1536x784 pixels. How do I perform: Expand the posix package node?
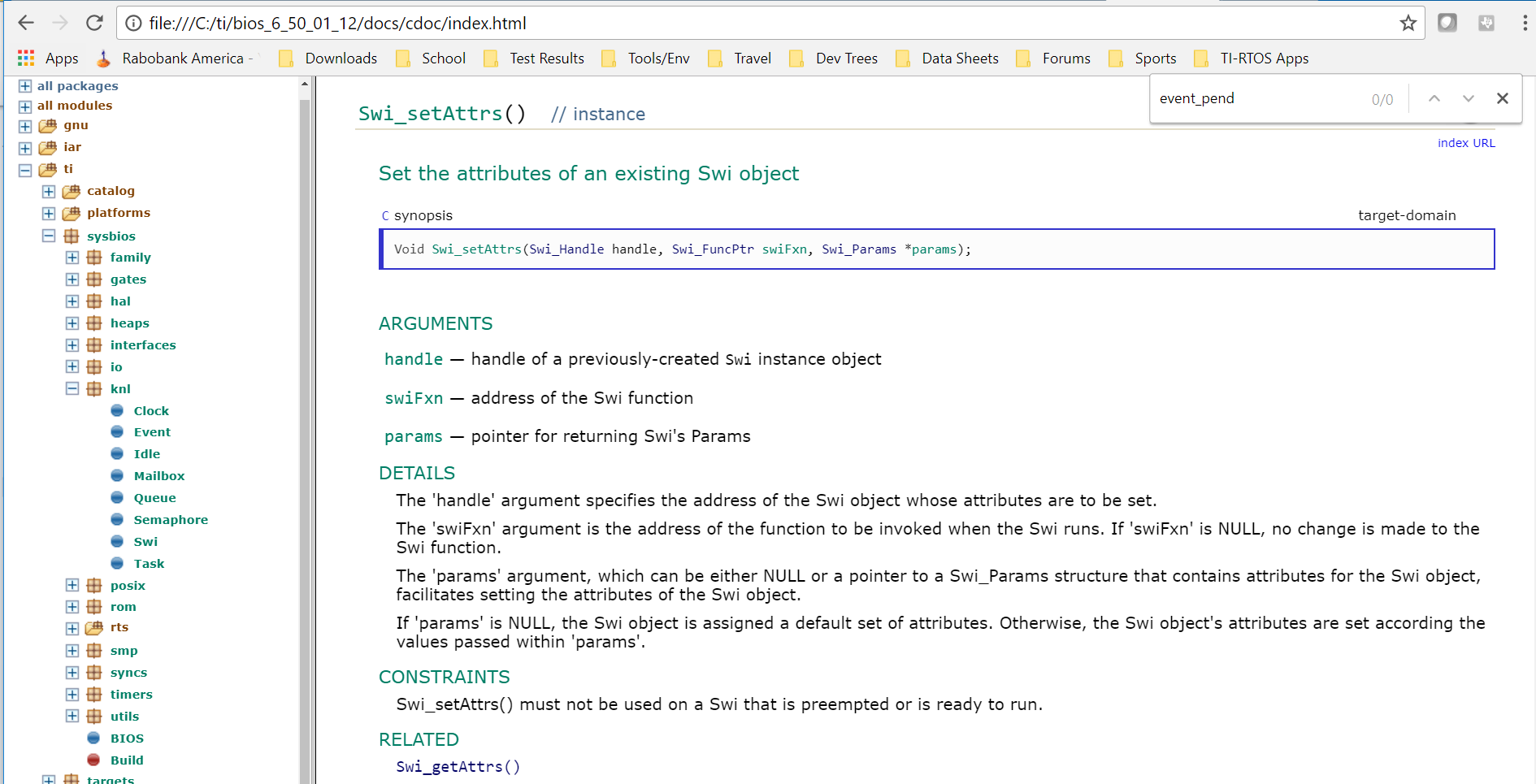(72, 586)
